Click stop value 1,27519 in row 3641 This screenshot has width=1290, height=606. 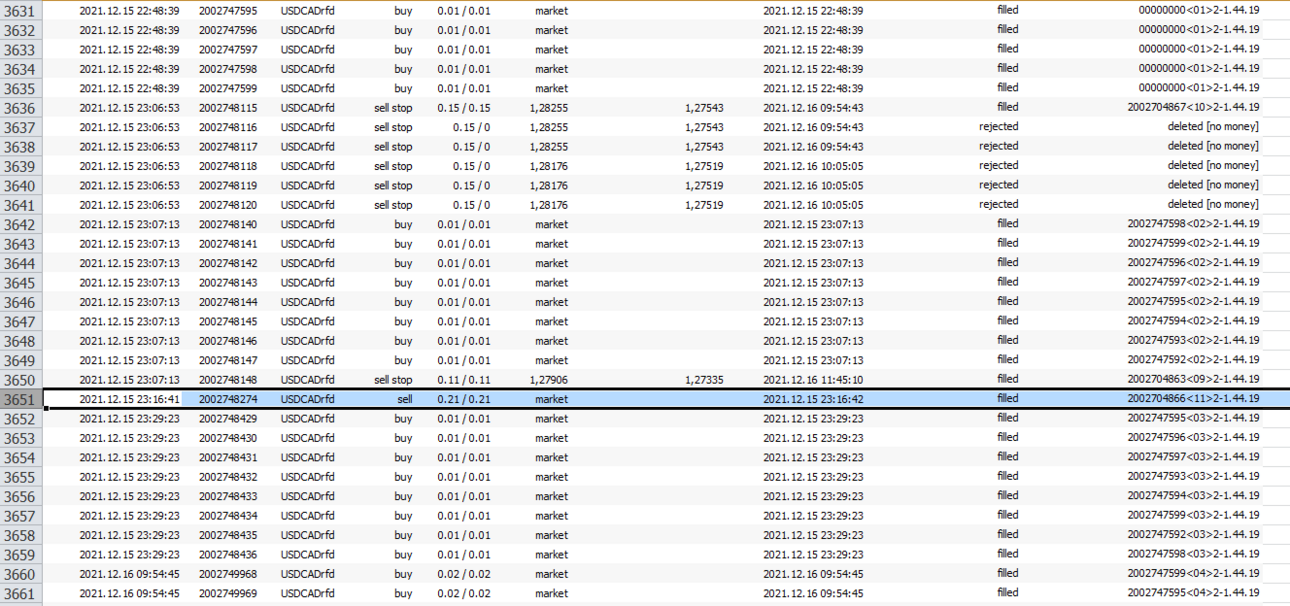704,205
